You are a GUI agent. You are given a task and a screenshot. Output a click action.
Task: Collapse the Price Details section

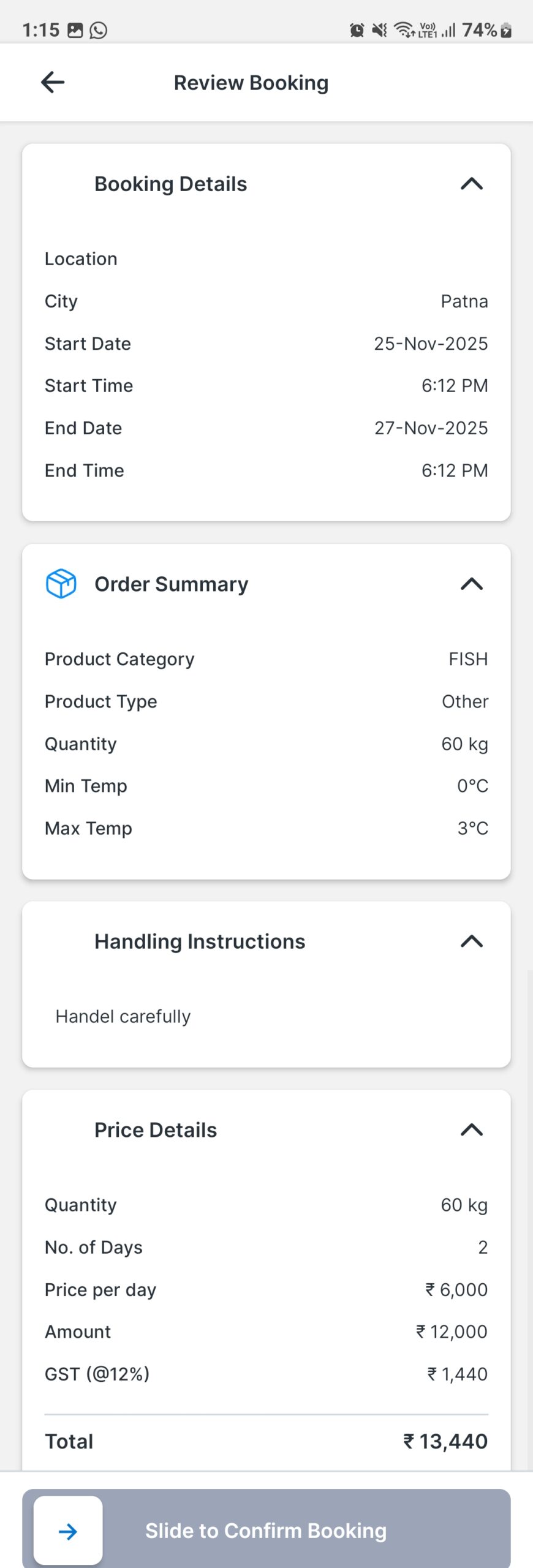point(472,1130)
